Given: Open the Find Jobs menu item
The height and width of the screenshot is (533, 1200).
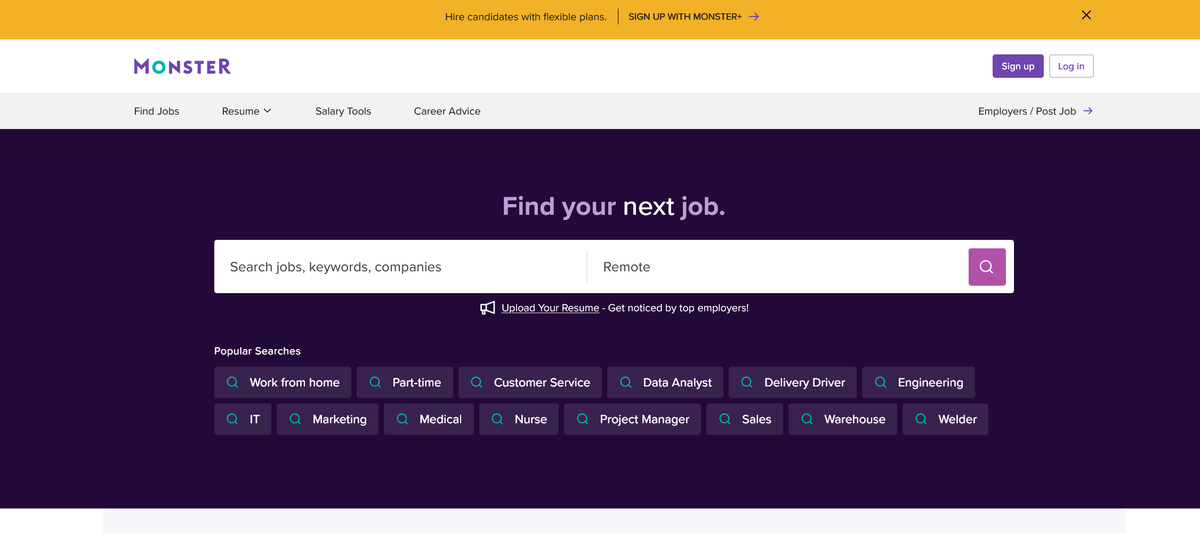Looking at the screenshot, I should [x=157, y=111].
